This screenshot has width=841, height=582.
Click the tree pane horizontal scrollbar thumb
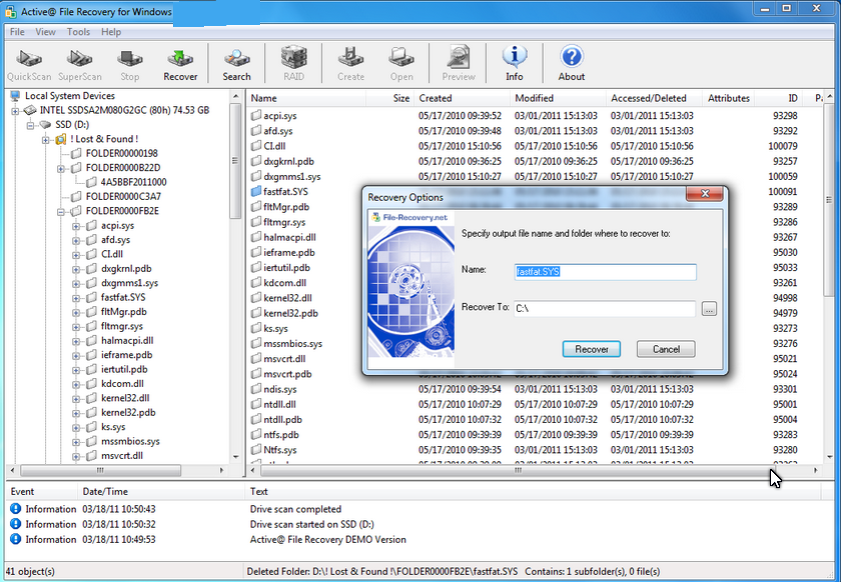click(x=101, y=470)
